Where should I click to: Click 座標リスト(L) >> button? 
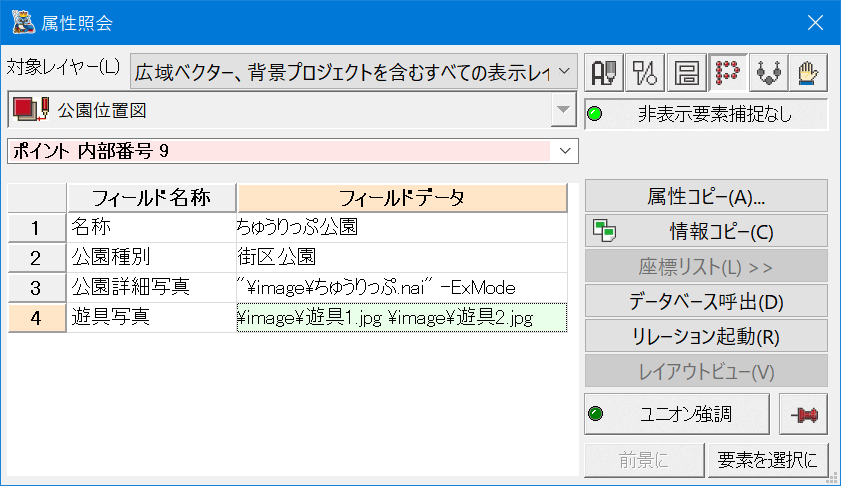tap(706, 267)
